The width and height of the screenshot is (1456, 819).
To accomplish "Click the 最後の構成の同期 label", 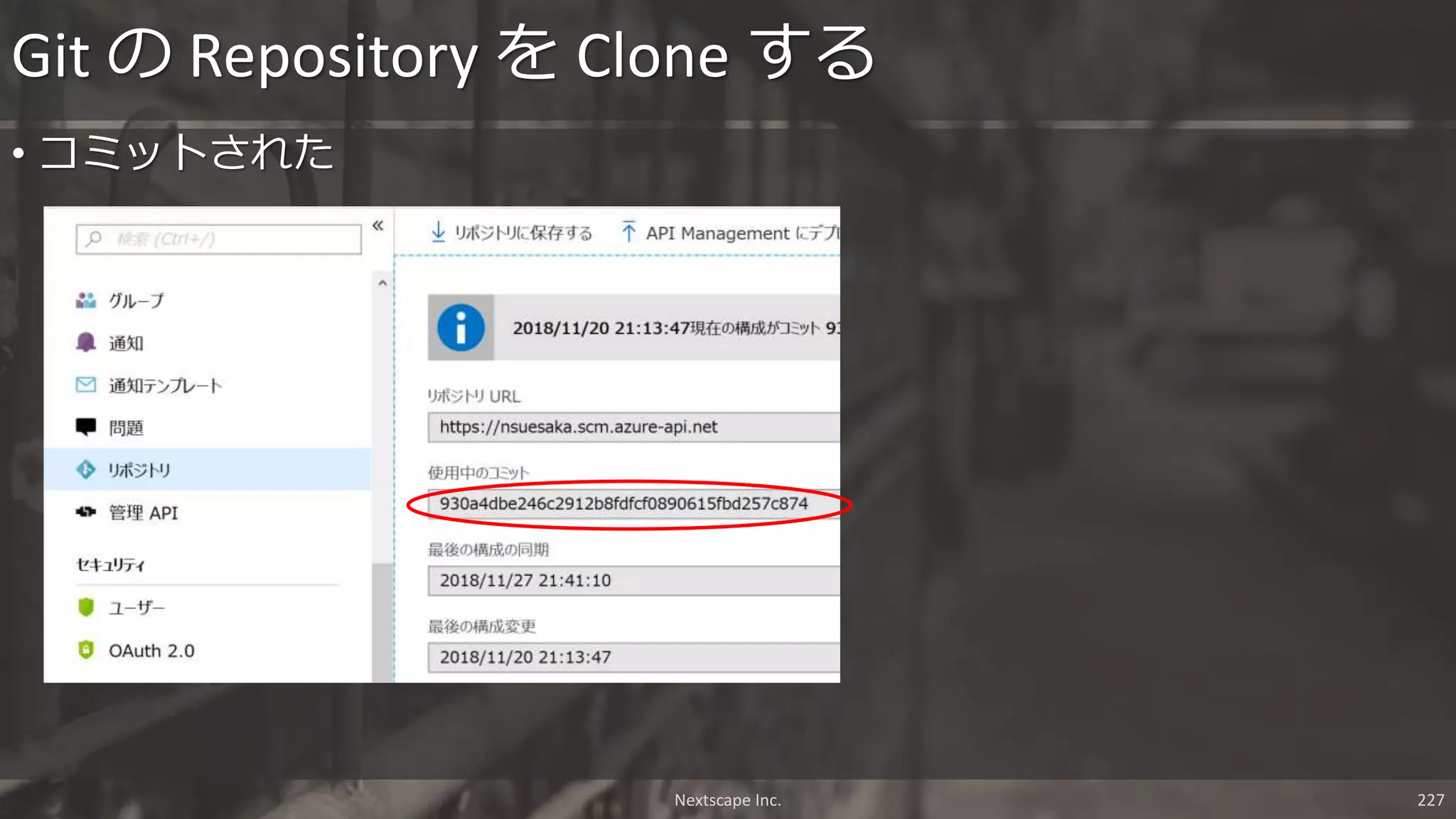I will click(488, 550).
